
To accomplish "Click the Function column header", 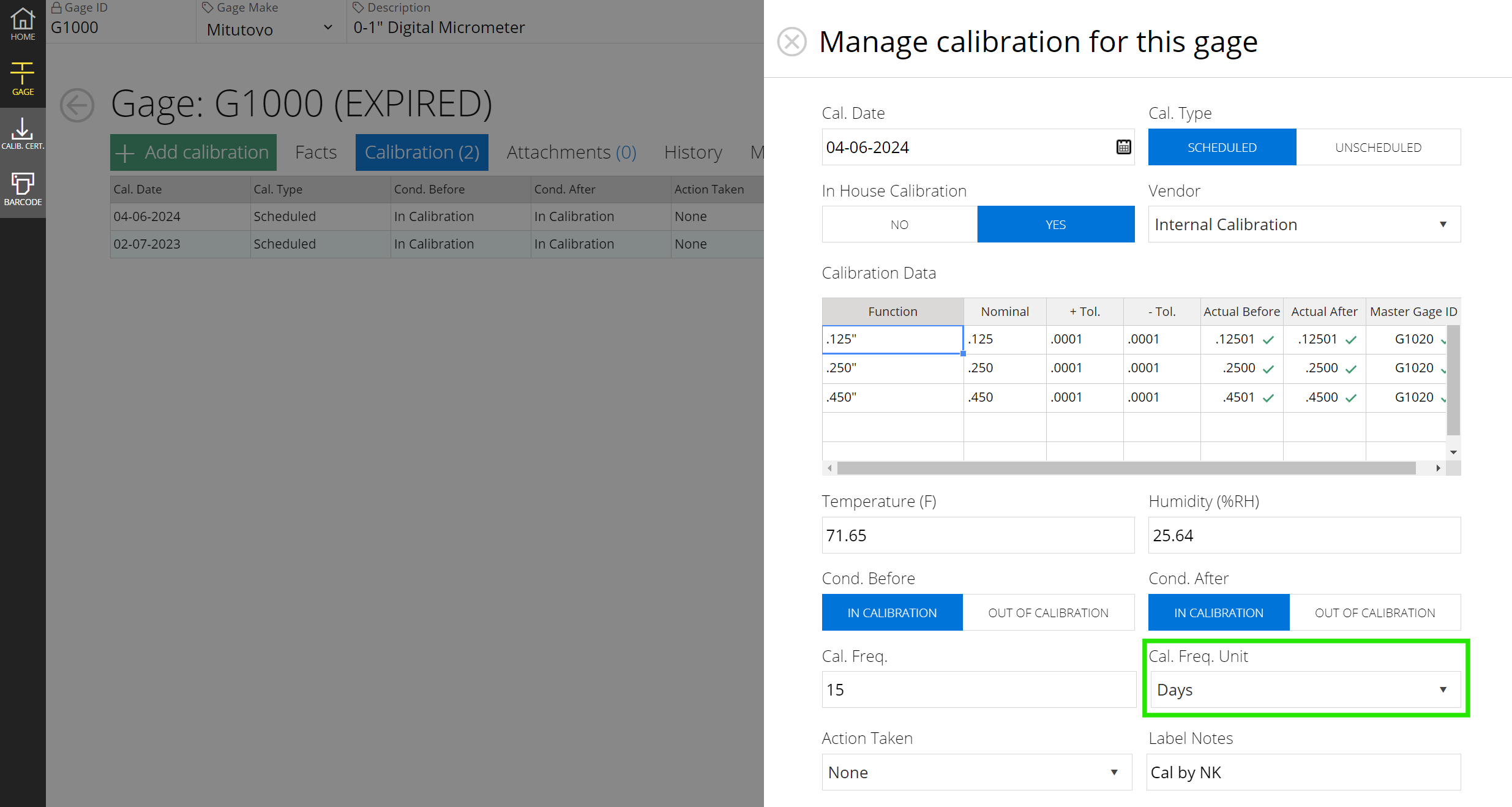I will [x=893, y=312].
